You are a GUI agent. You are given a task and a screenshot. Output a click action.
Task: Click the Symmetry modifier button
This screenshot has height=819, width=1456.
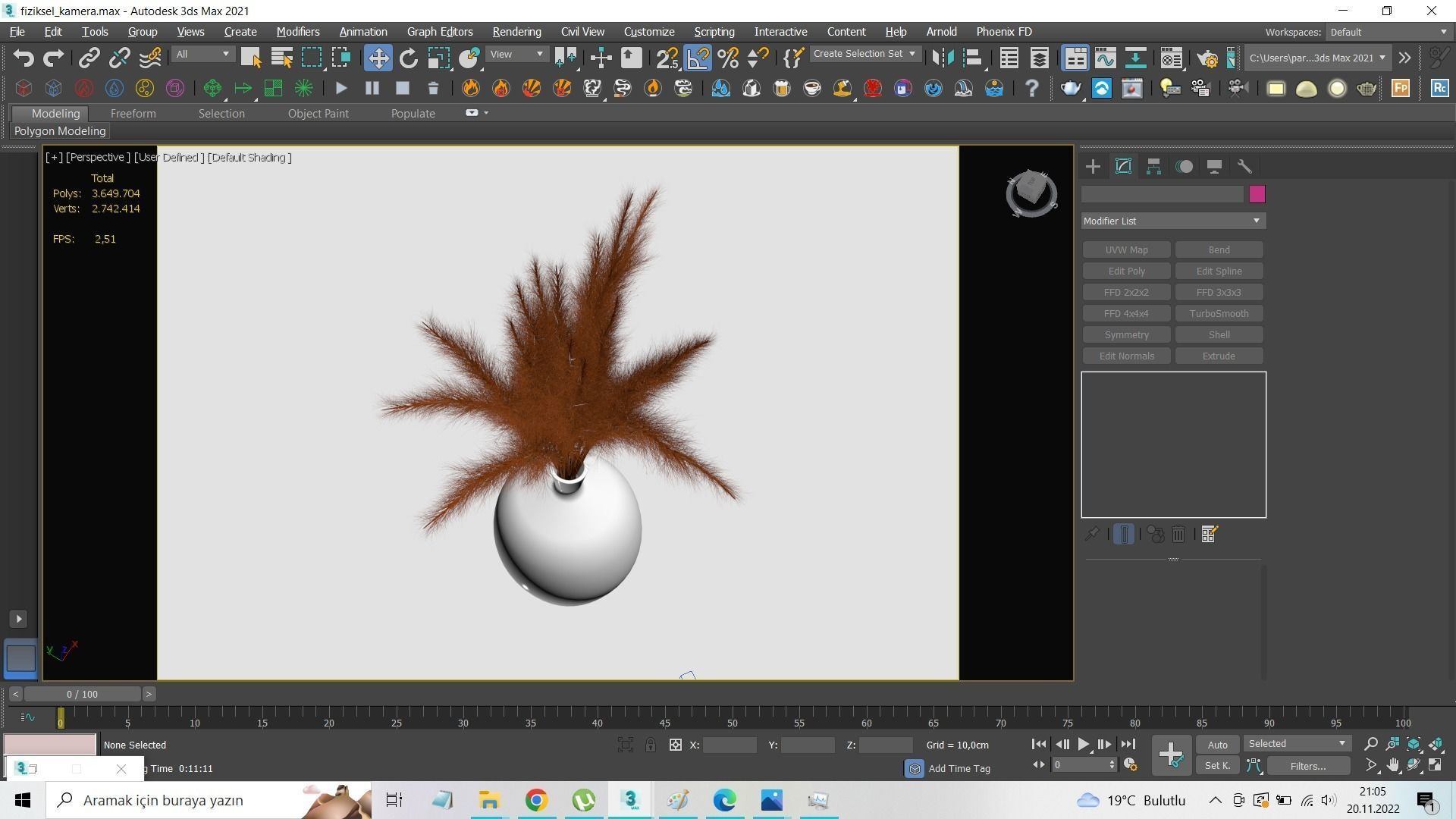[x=1126, y=334]
